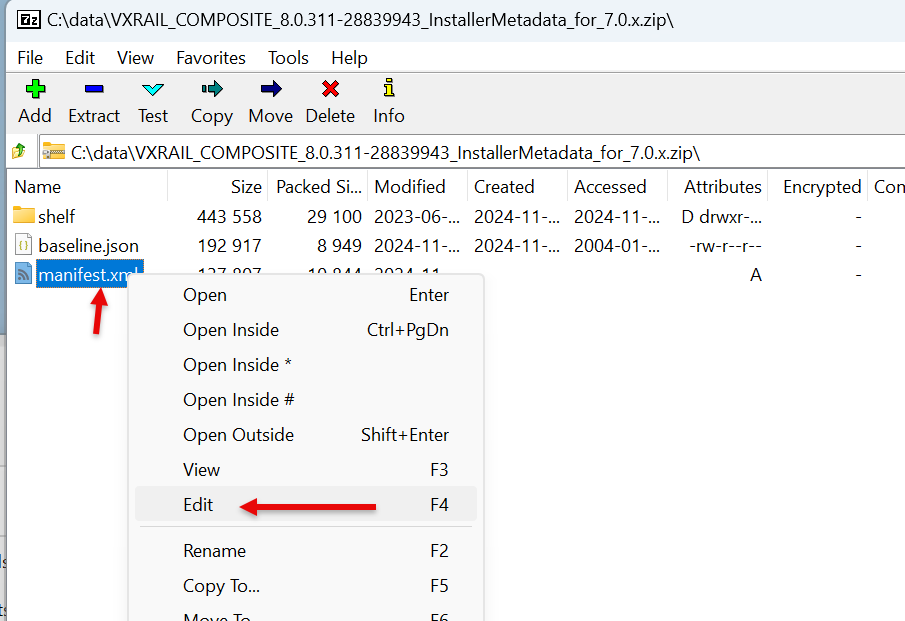This screenshot has width=905, height=621.
Task: Sort by the Packed Size column header
Action: tap(317, 186)
